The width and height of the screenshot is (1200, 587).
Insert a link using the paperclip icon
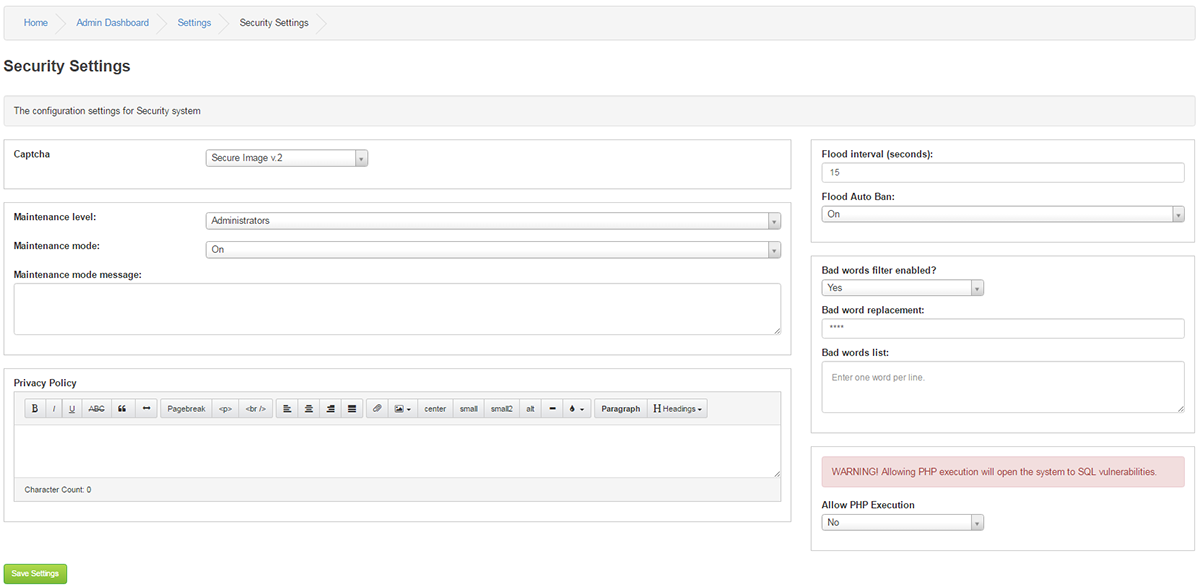coord(377,408)
